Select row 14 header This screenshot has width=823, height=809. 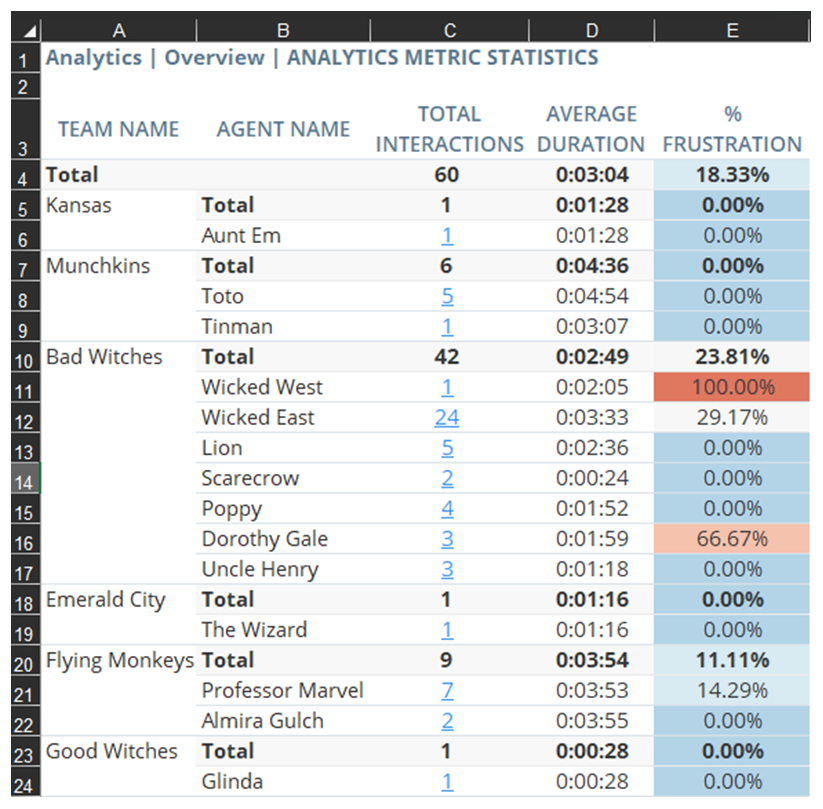(x=25, y=478)
